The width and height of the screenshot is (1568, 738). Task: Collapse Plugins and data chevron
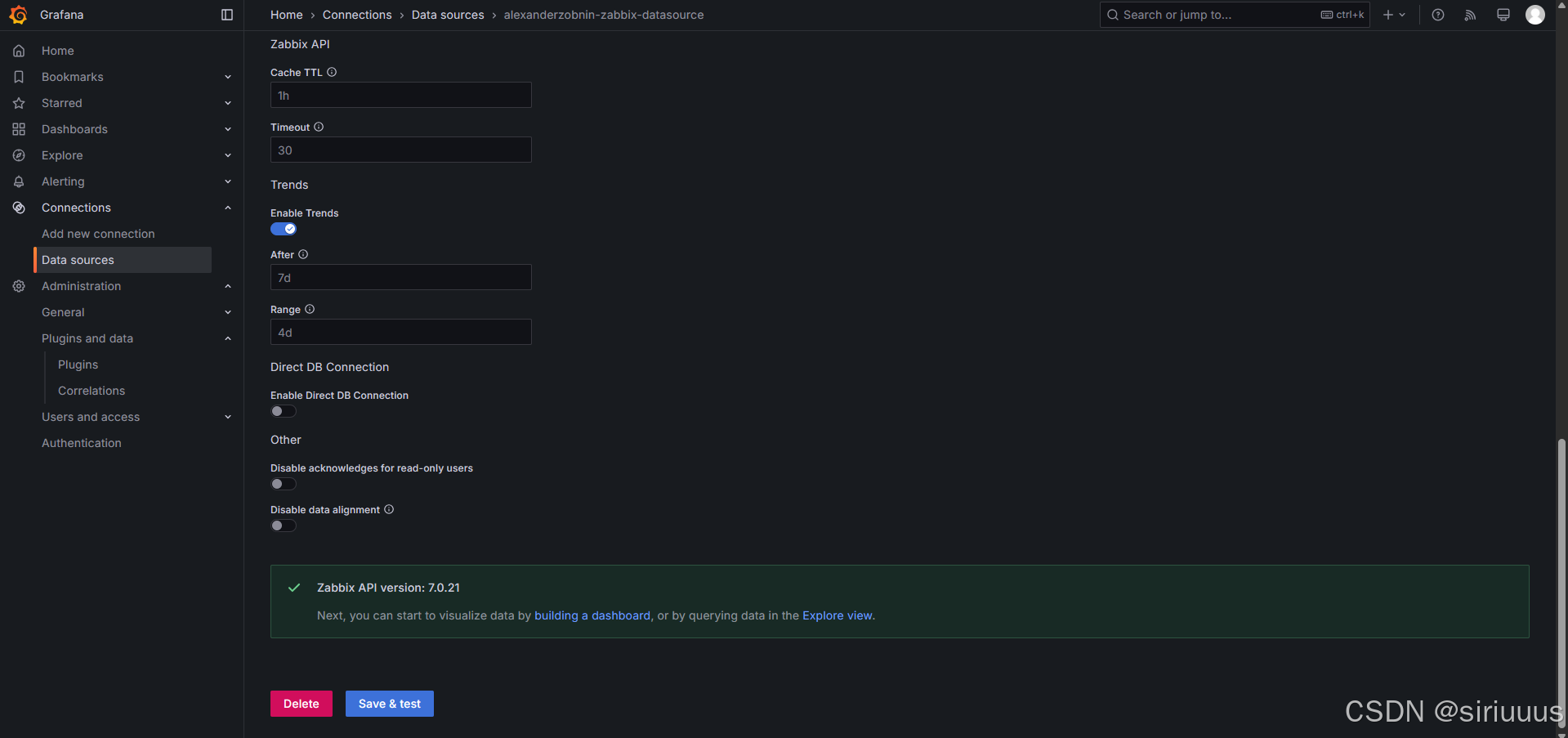tap(228, 338)
